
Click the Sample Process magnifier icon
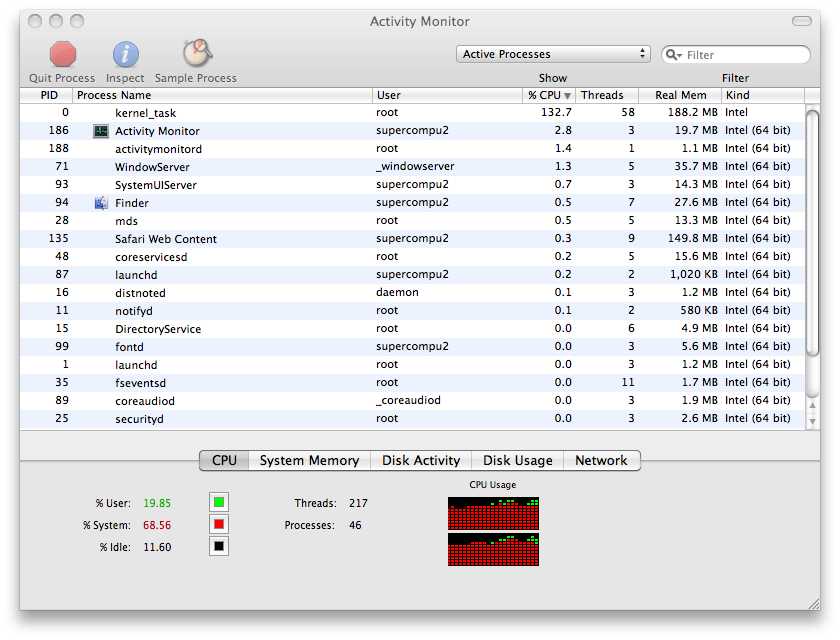(197, 54)
